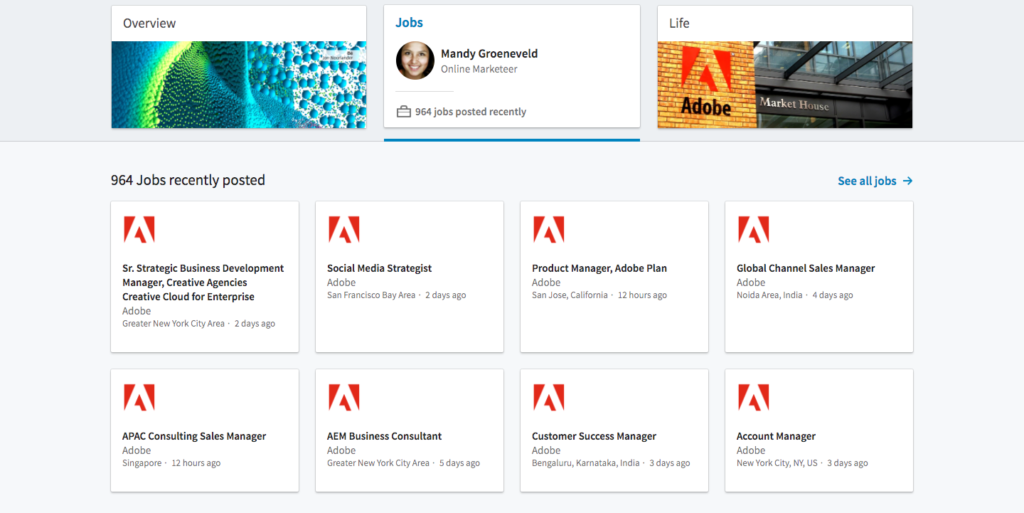Viewport: 1024px width, 513px height.
Task: Open the Account Manager job
Action: point(776,436)
